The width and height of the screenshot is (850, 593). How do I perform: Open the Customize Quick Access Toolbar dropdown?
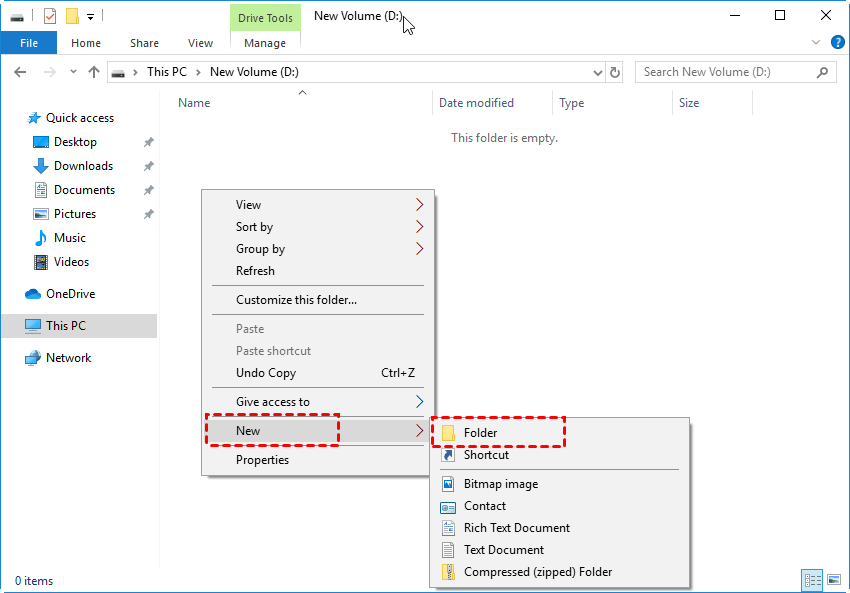(x=90, y=16)
